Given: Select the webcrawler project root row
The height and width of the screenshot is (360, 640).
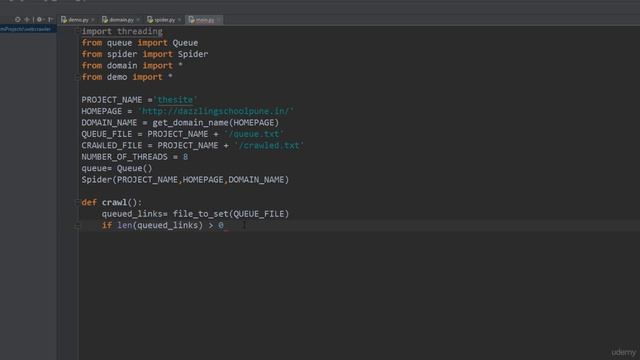Looking at the screenshot, I should [28, 29].
